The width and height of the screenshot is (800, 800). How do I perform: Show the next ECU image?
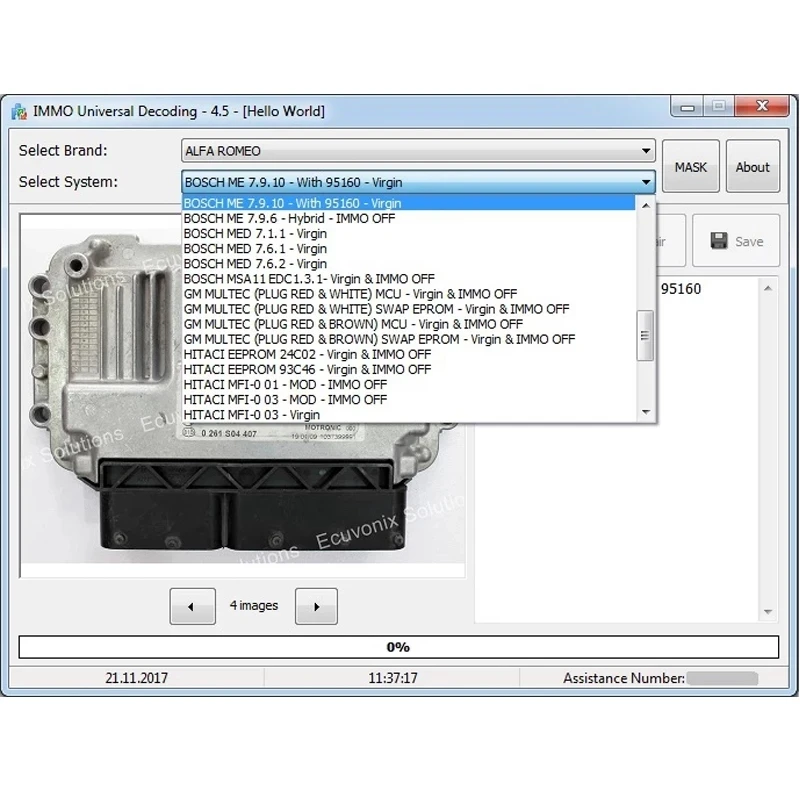tap(316, 606)
